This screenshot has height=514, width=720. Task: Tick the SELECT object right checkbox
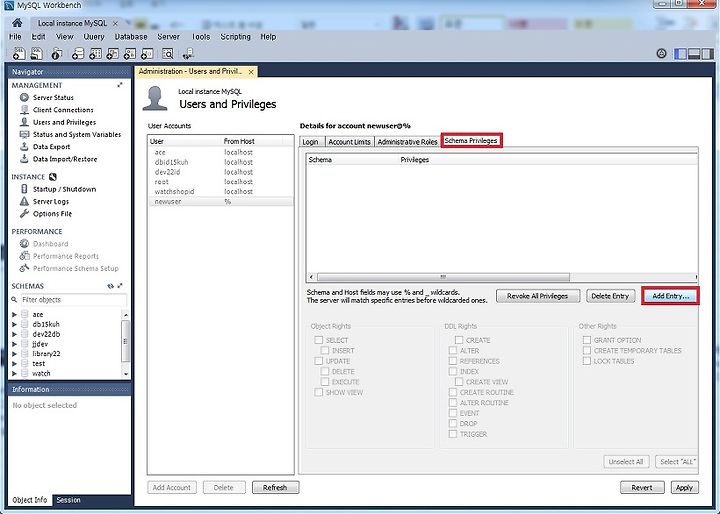tap(319, 340)
